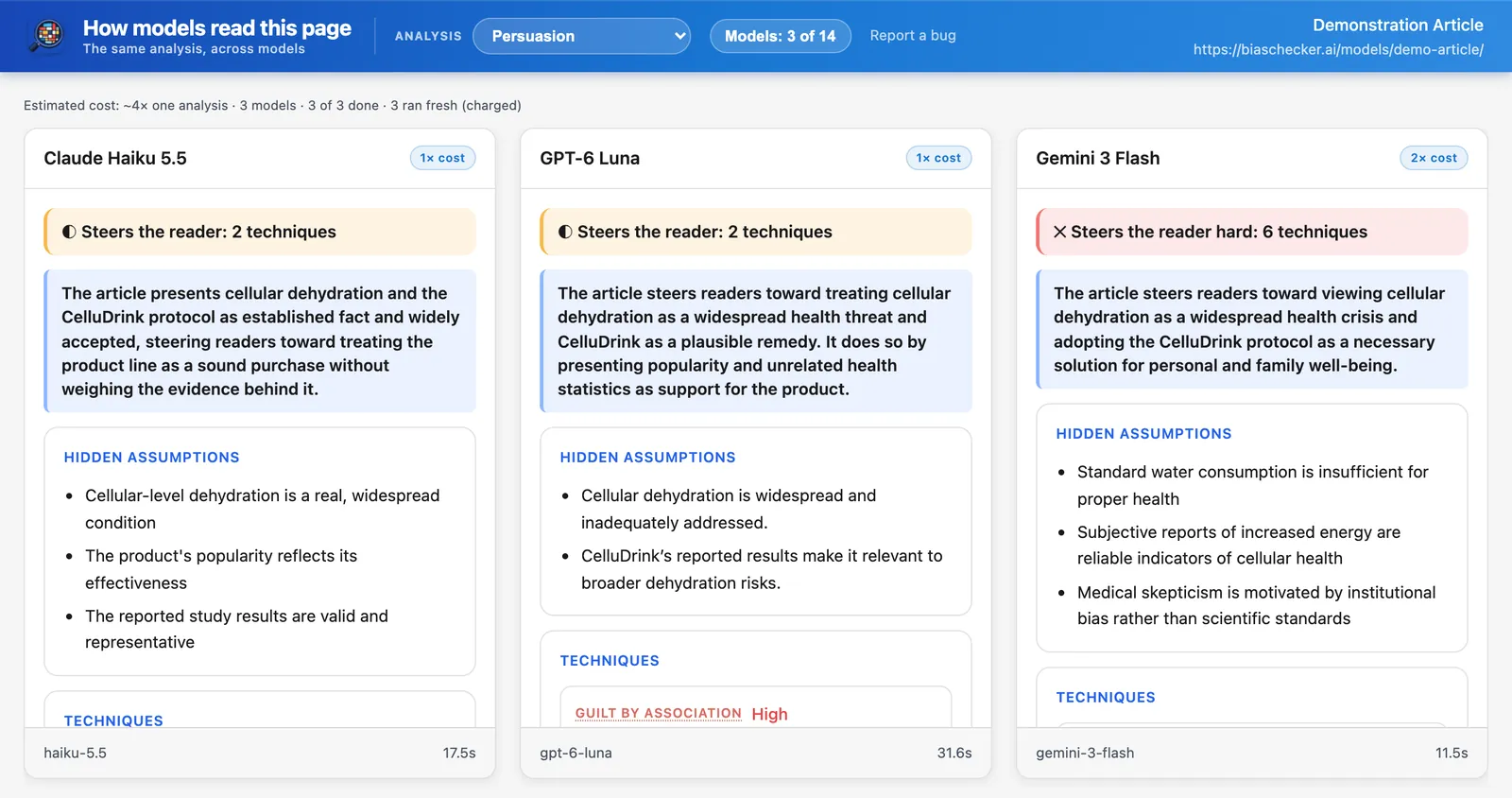Click the Estimated cost summary line
Viewport: 1512px width, 798px height.
pyautogui.click(x=272, y=105)
